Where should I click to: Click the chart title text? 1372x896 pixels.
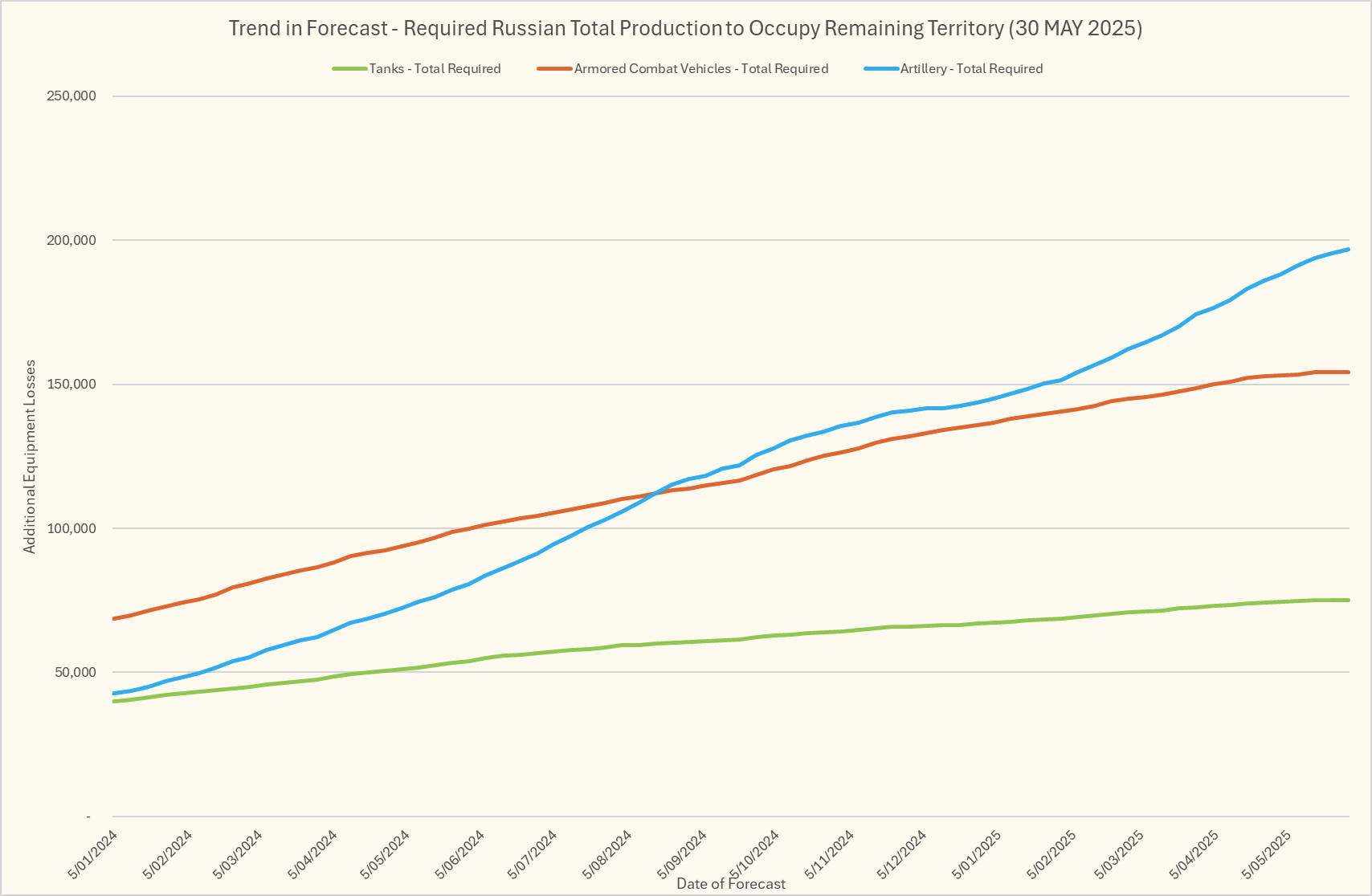click(685, 28)
